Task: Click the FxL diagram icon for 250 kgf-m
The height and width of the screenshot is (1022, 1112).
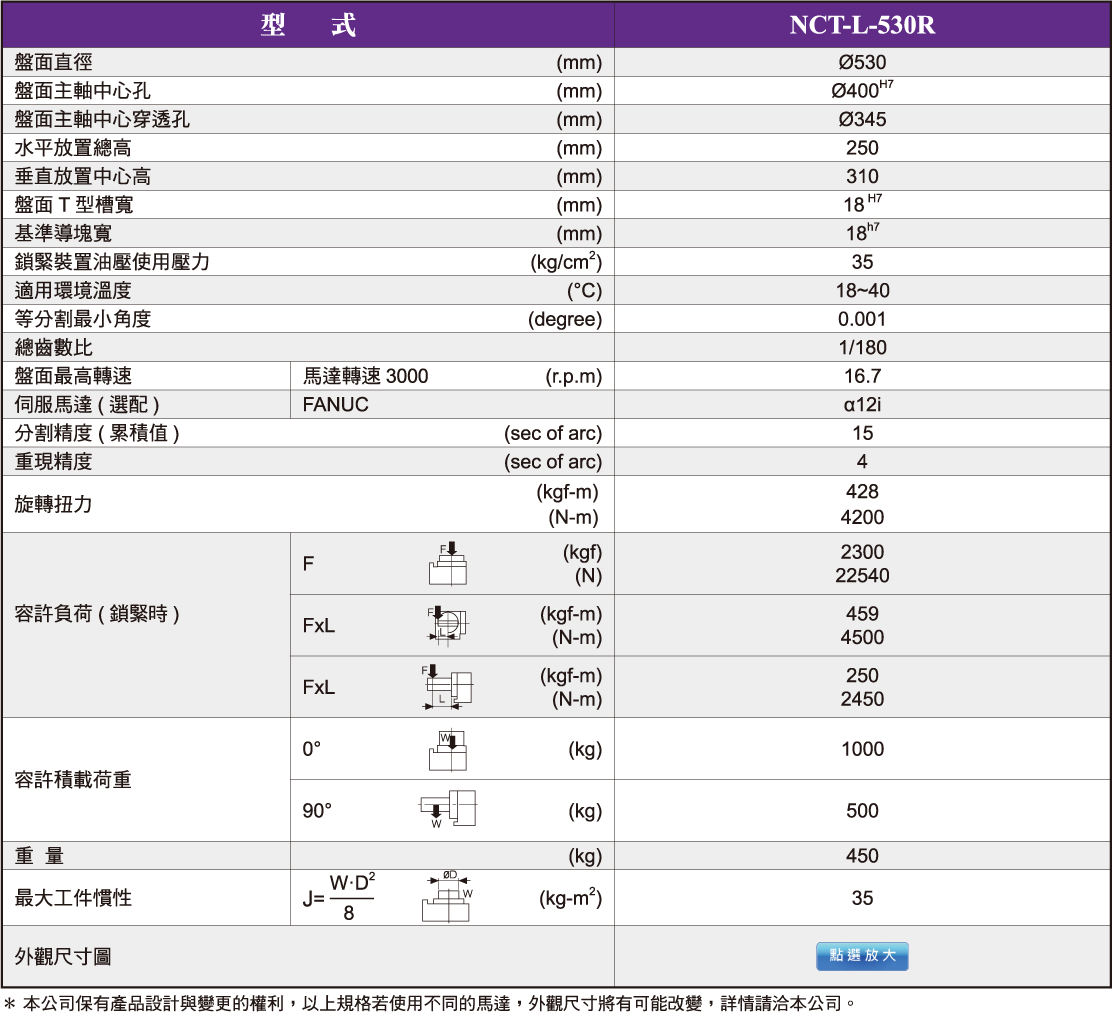Action: click(x=447, y=687)
